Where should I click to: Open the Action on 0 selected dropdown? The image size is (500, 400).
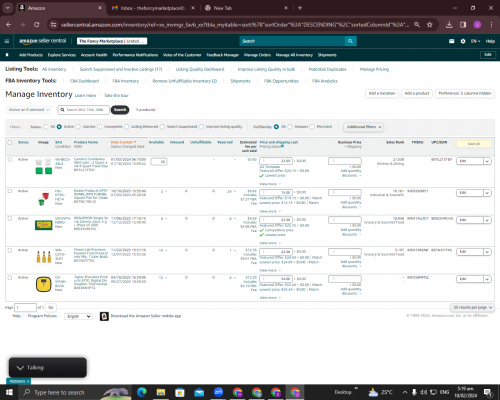[29, 110]
